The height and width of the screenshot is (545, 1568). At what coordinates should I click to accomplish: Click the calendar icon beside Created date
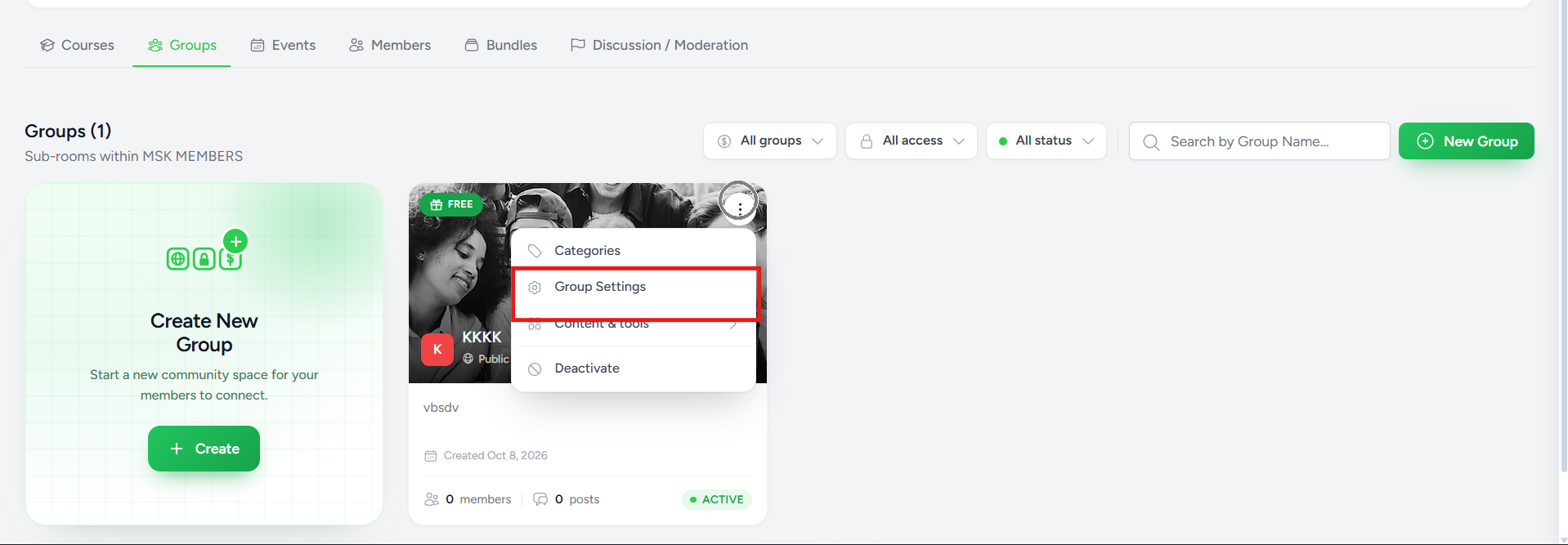pos(431,456)
